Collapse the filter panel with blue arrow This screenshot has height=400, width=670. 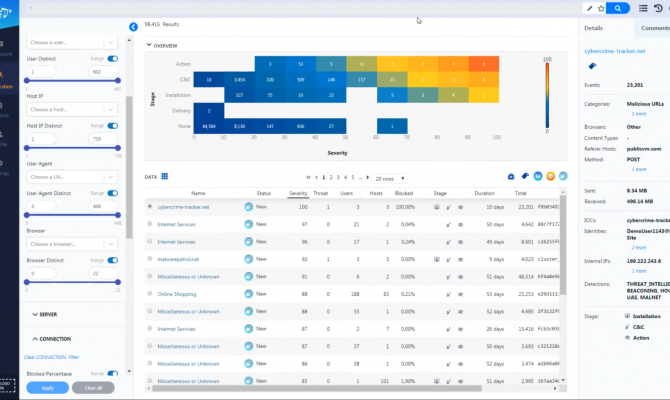pyautogui.click(x=133, y=27)
